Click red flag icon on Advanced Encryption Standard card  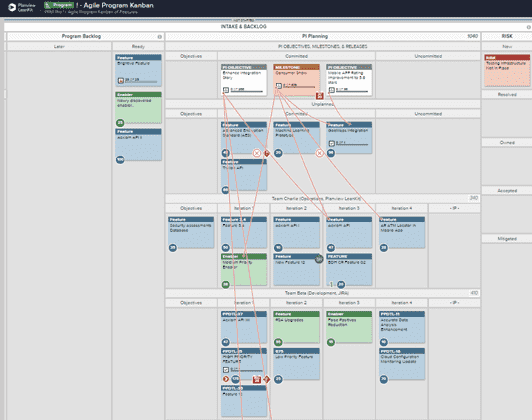267,153
